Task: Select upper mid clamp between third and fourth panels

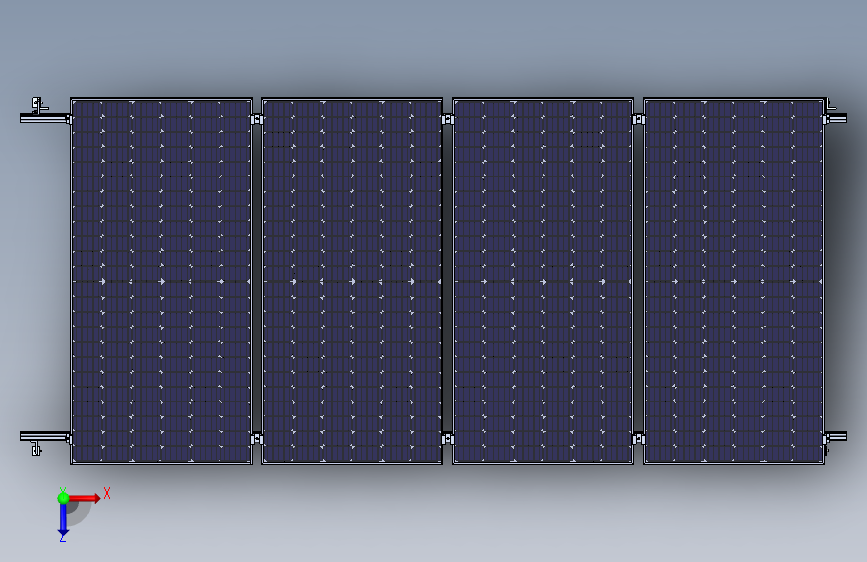Action: 639,119
